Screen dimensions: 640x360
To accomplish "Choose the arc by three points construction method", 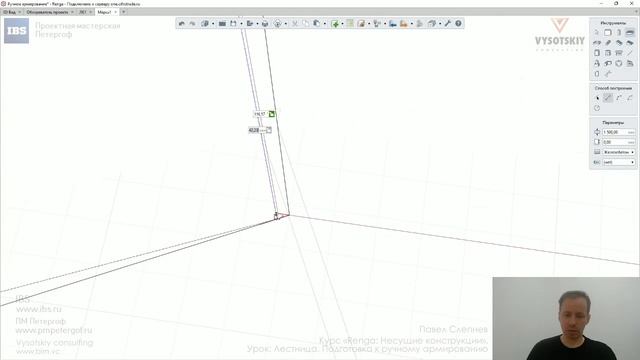I will (619, 98).
